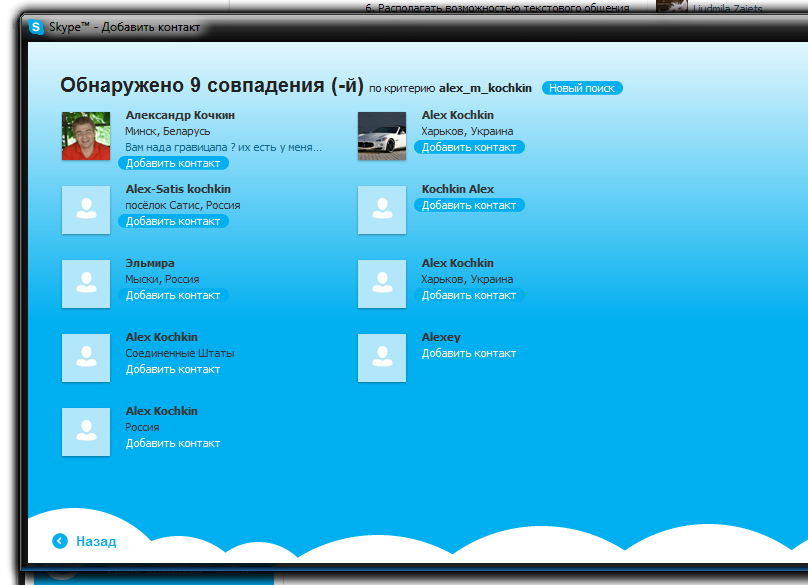Click Kochkin Alex placeholder avatar
Viewport: 808px width, 585px height.
point(382,210)
